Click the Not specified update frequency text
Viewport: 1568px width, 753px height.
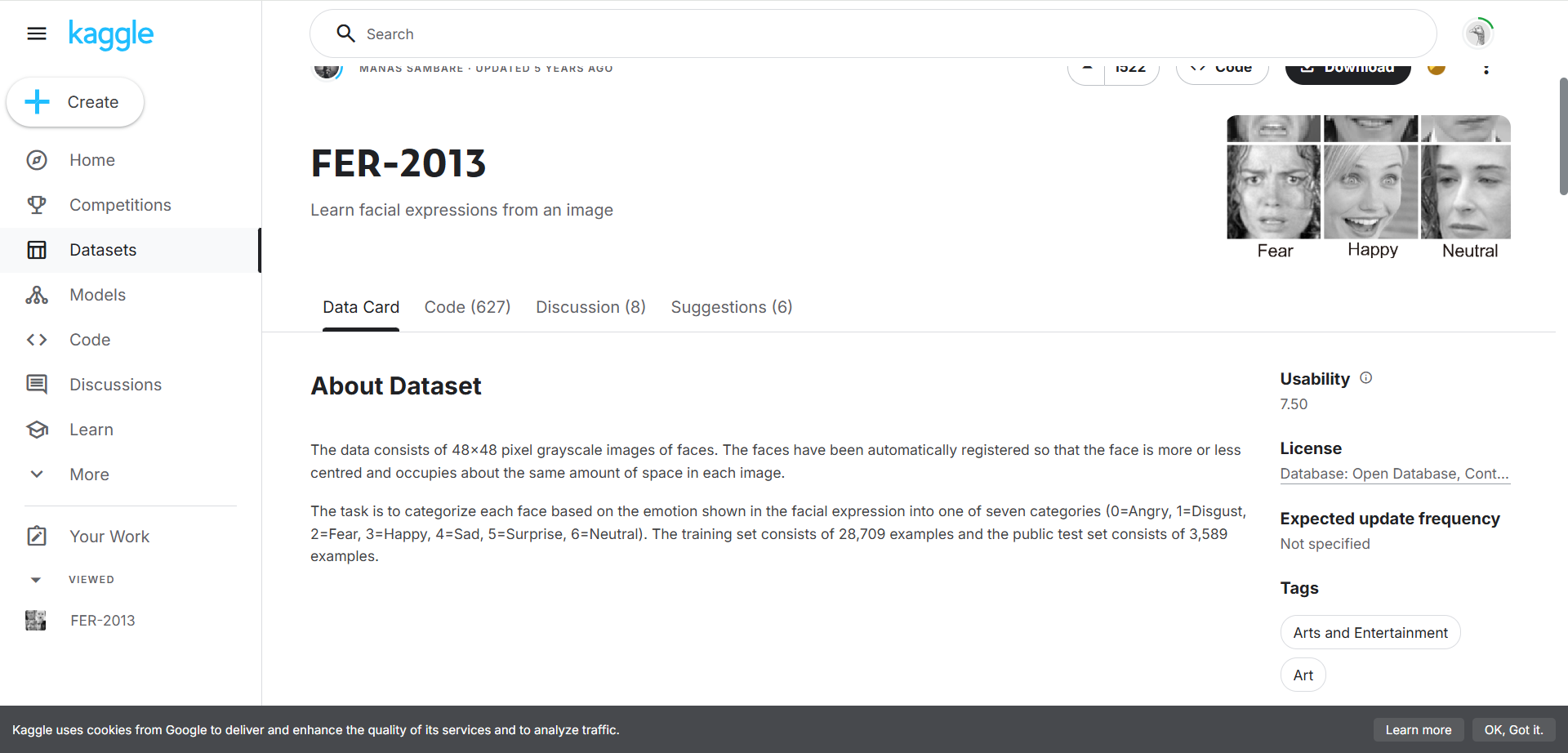pyautogui.click(x=1325, y=544)
